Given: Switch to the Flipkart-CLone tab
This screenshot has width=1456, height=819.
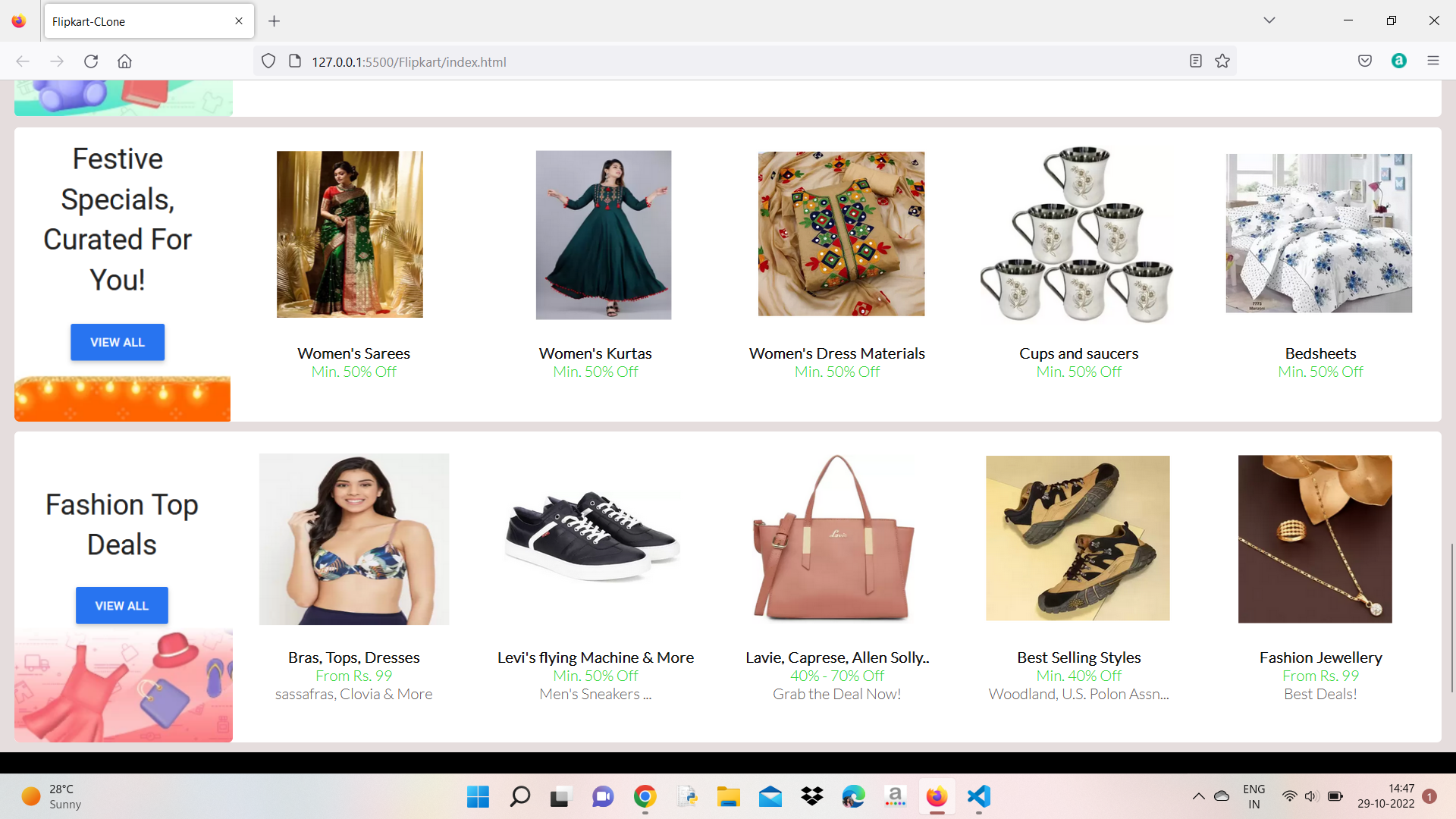Looking at the screenshot, I should [x=136, y=21].
